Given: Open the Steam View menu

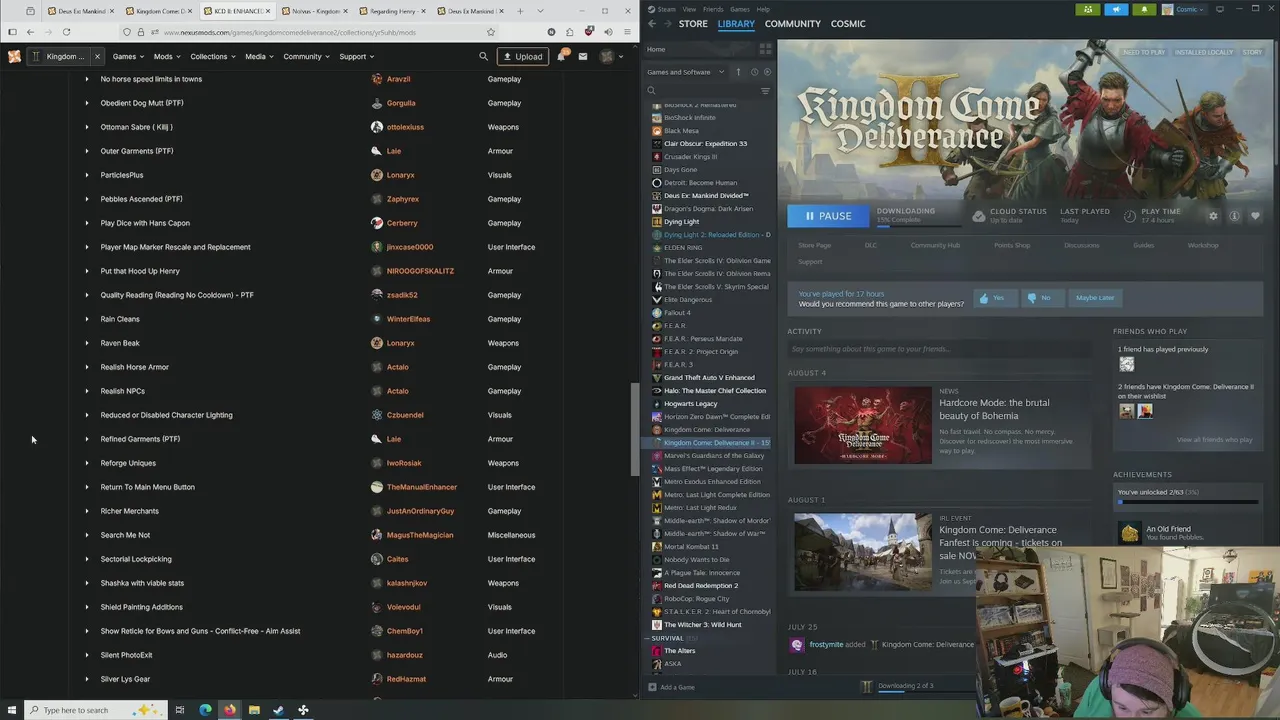Looking at the screenshot, I should pos(689,9).
